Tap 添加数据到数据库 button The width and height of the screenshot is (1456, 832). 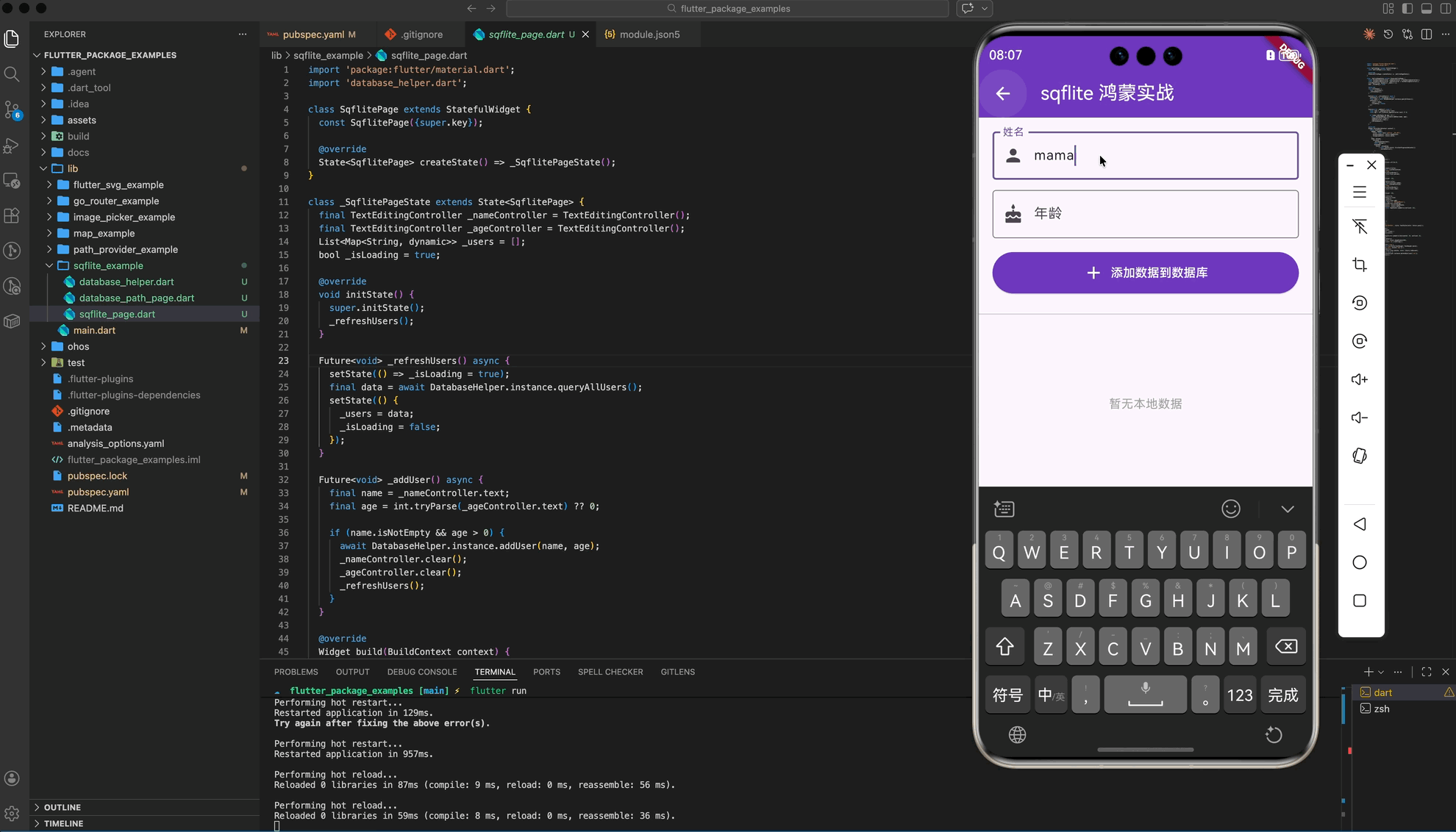pos(1145,273)
